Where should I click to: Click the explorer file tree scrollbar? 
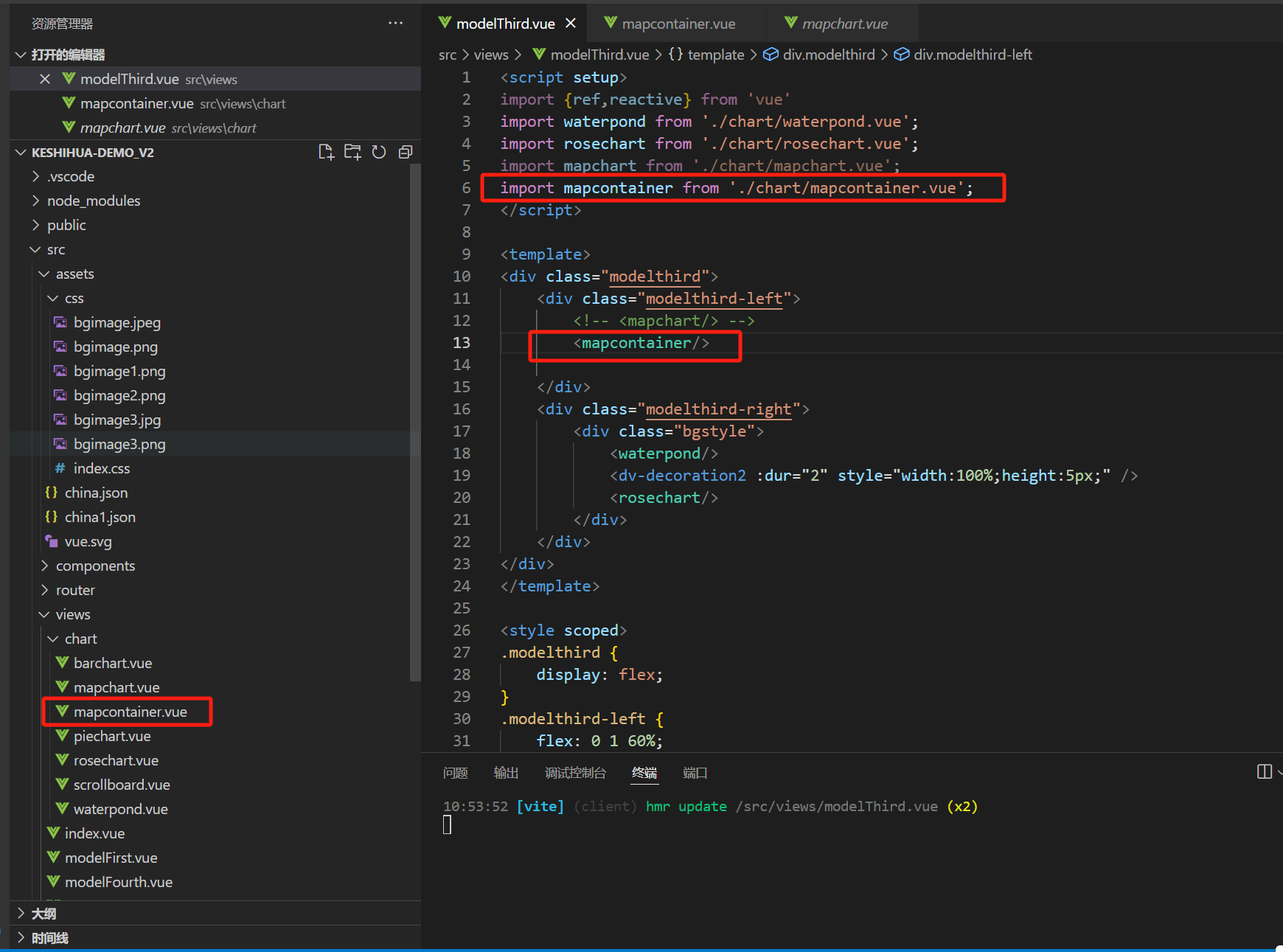pyautogui.click(x=415, y=423)
